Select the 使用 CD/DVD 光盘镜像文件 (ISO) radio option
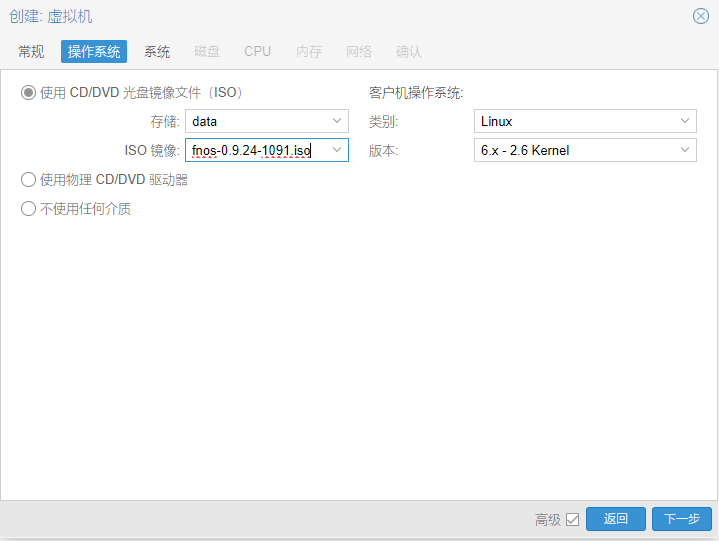This screenshot has width=719, height=541. pos(28,93)
